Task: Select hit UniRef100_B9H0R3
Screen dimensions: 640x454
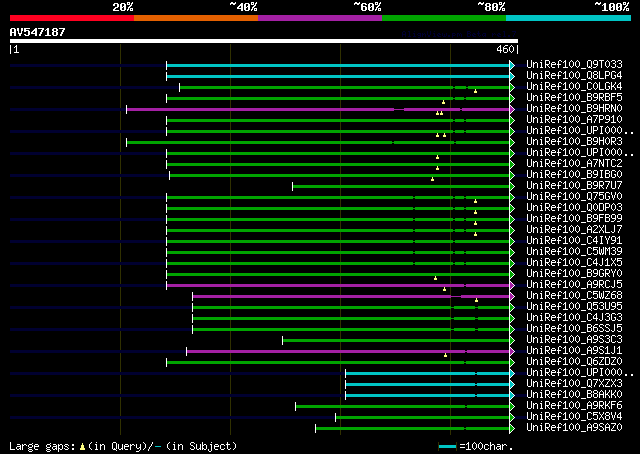Action: (574, 142)
